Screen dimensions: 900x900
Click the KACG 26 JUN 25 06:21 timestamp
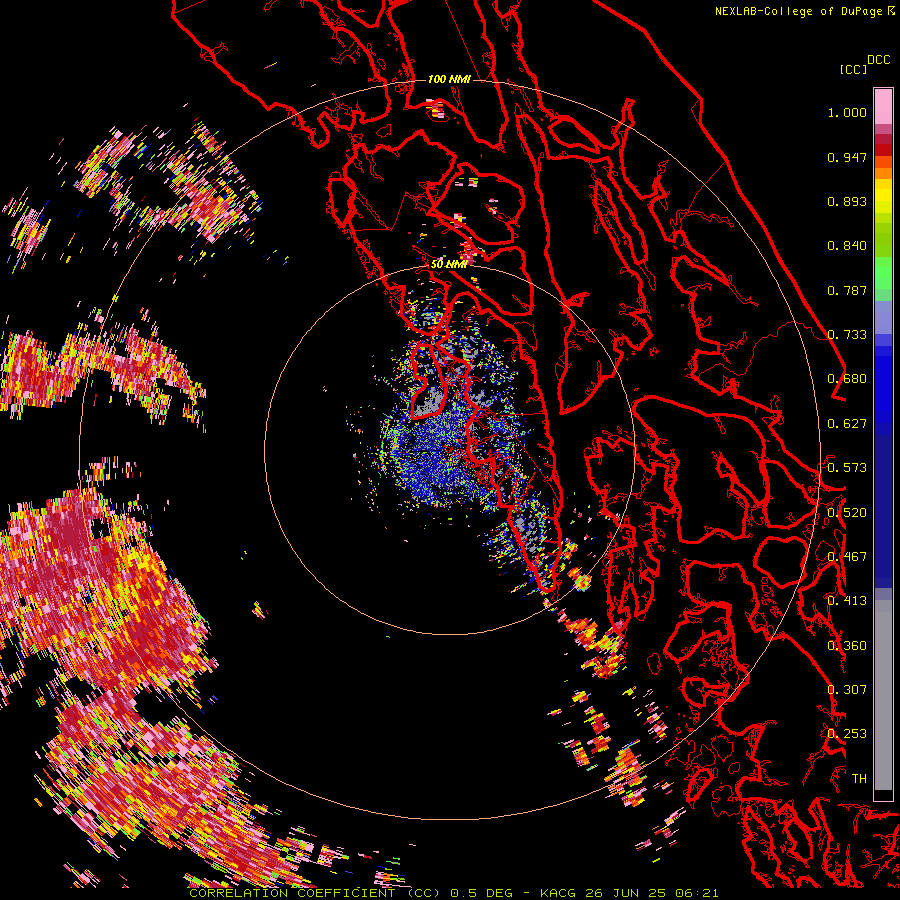[629, 893]
